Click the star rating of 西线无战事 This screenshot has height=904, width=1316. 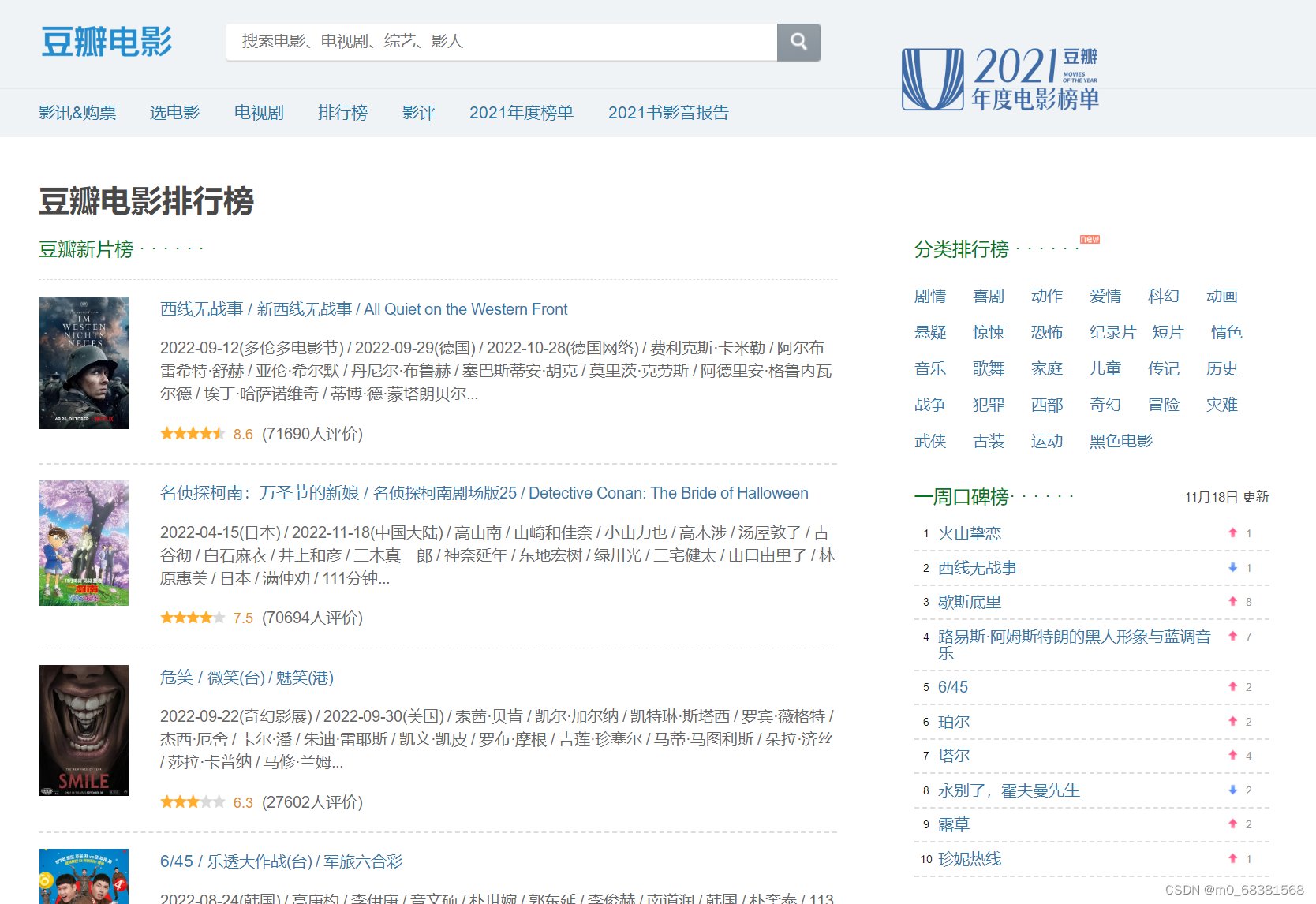pos(193,434)
